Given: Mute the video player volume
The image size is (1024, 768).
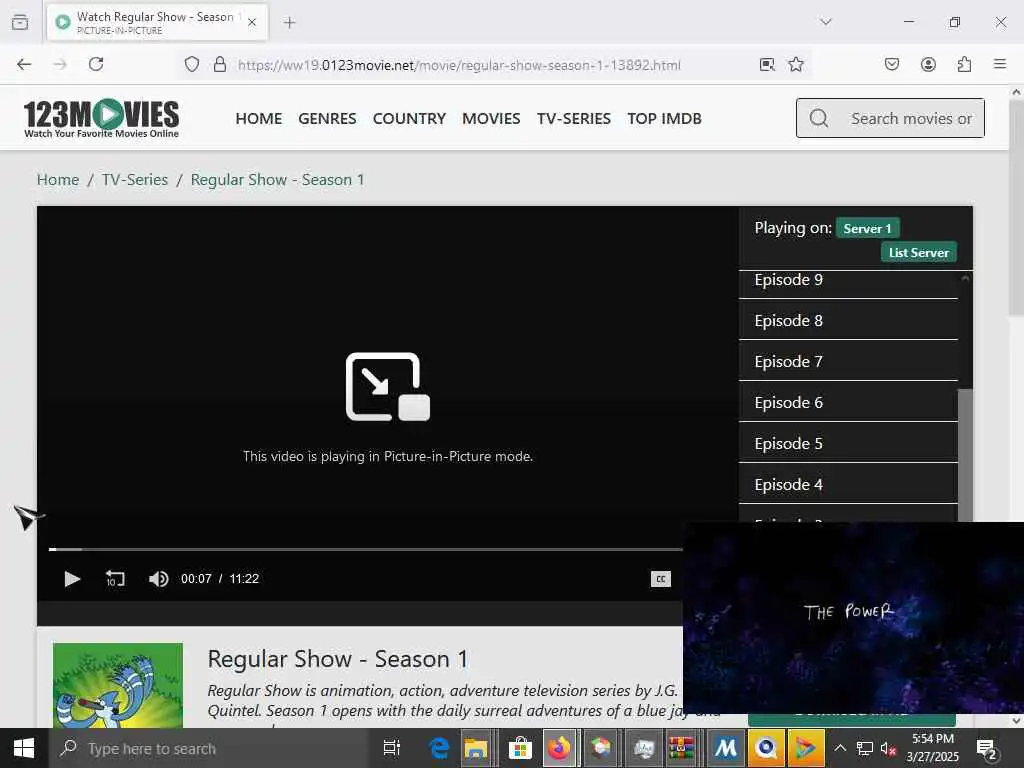Looking at the screenshot, I should [158, 579].
